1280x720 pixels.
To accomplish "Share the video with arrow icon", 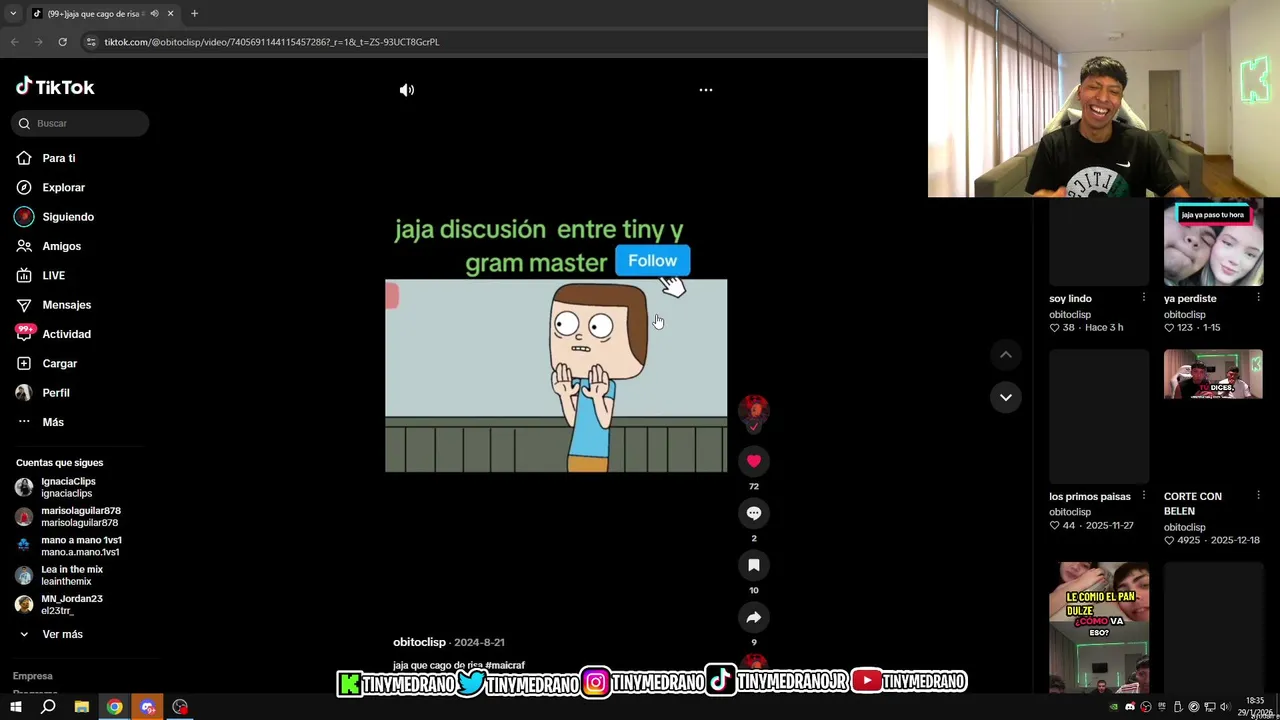I will pyautogui.click(x=754, y=617).
